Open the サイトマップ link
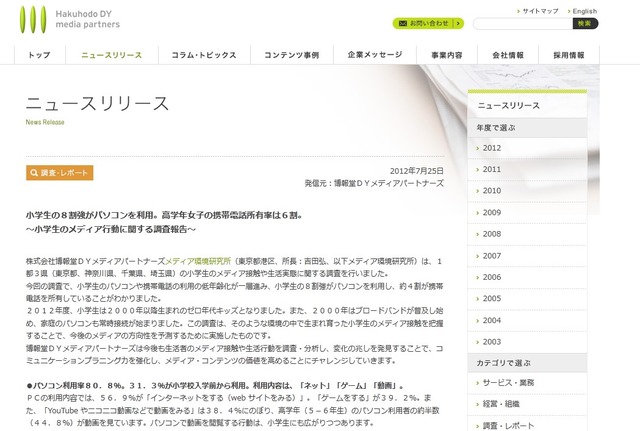 [x=540, y=11]
